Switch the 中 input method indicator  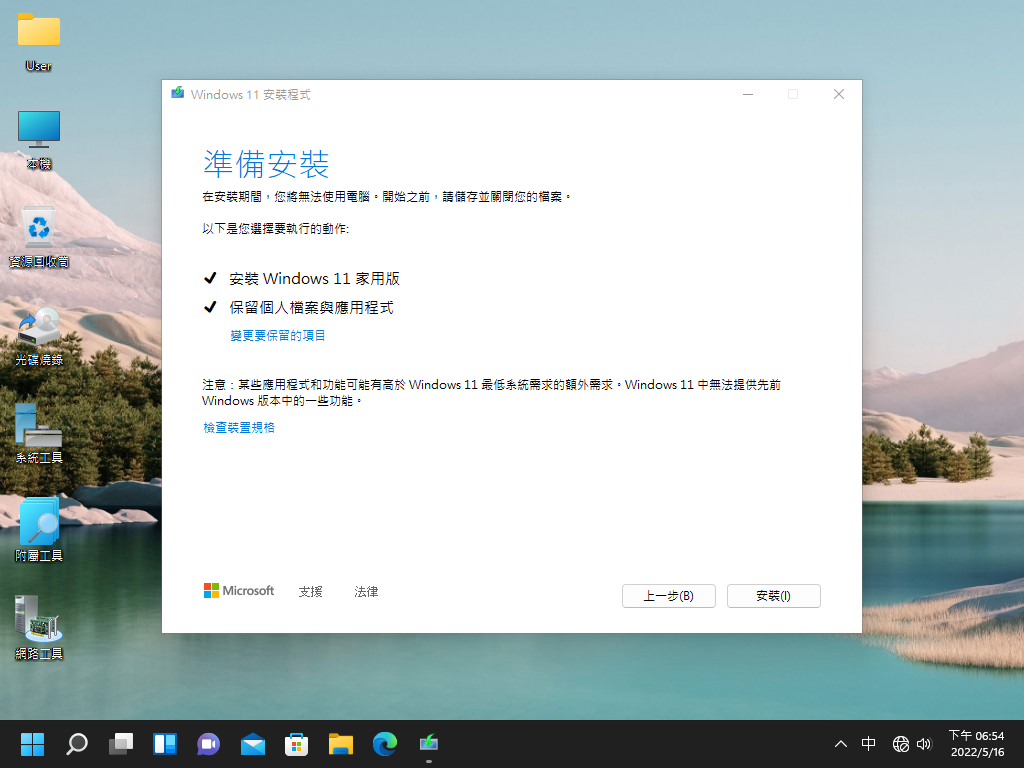869,744
